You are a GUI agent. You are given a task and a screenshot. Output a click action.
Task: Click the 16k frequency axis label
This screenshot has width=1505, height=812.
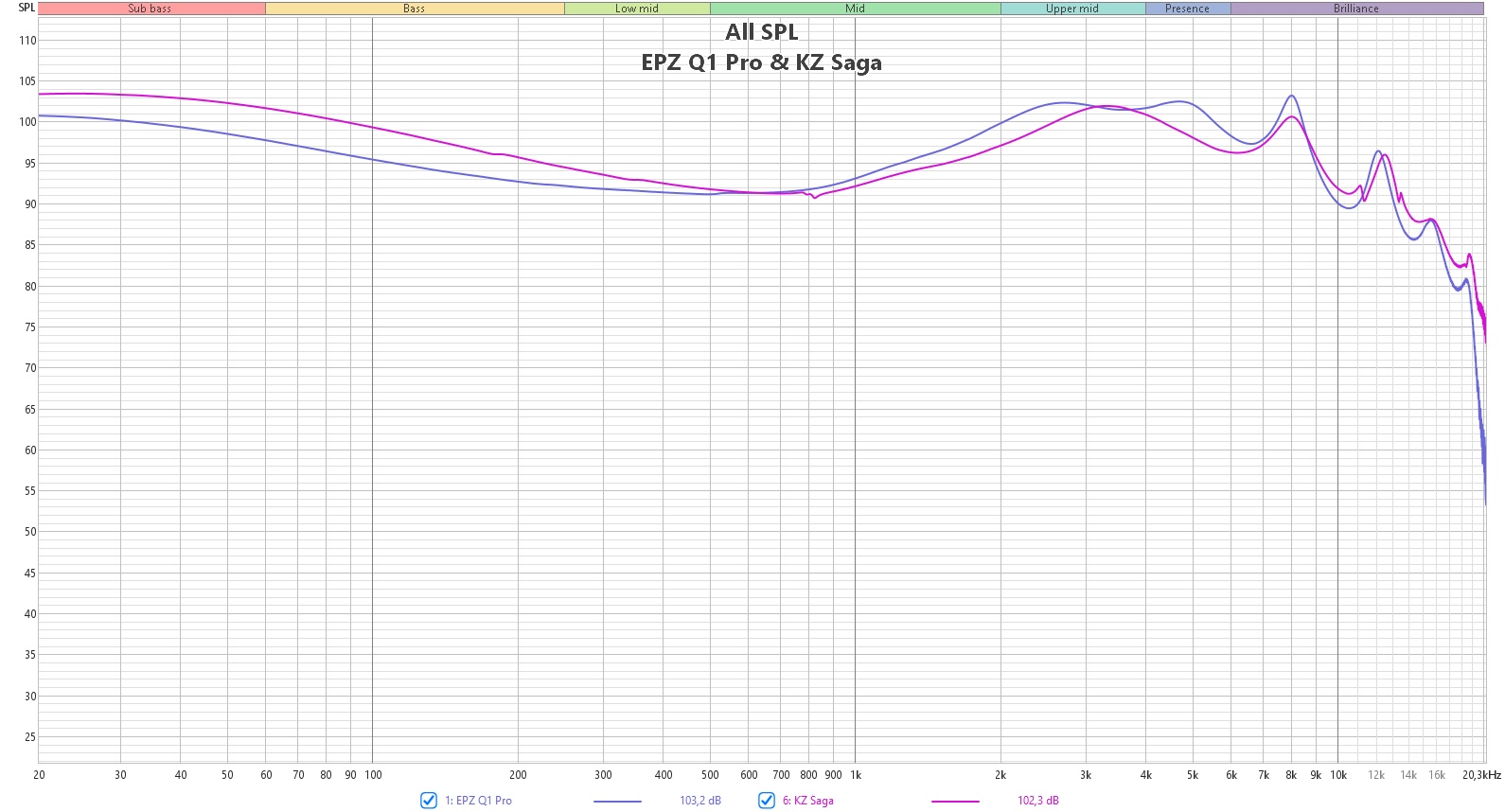1437,775
